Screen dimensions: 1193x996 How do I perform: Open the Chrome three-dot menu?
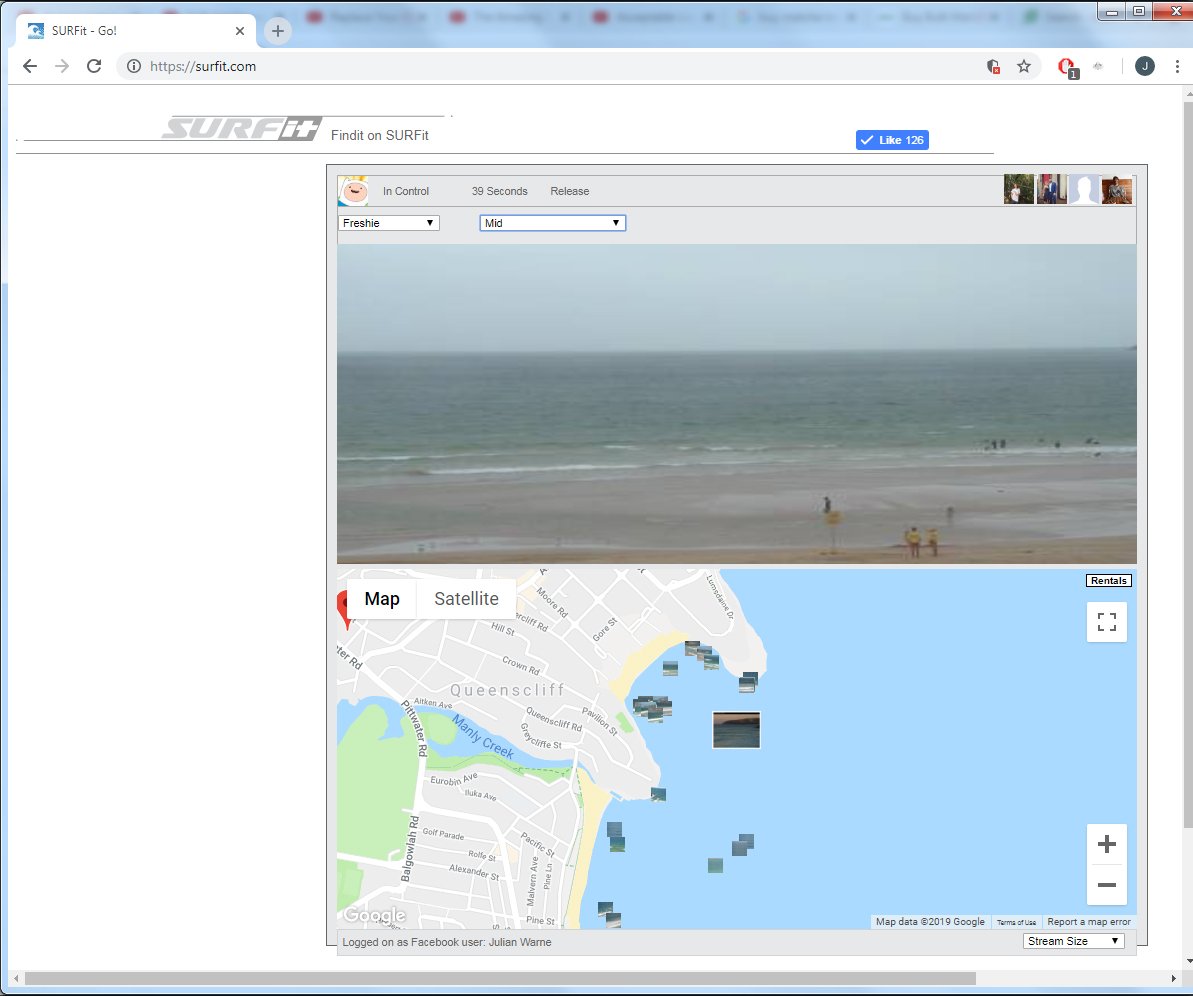click(x=1177, y=66)
